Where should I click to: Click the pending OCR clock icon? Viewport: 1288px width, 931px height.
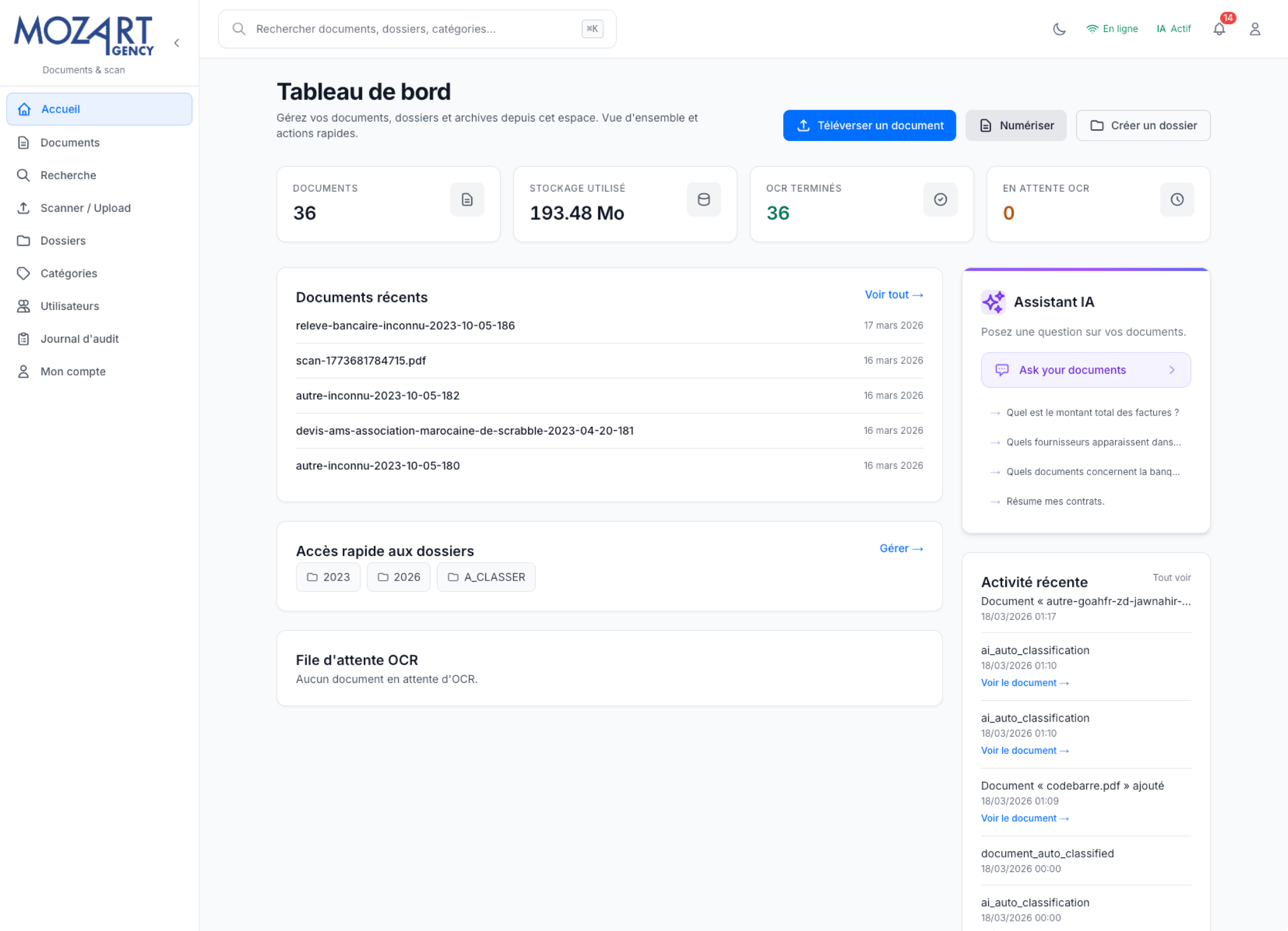pyautogui.click(x=1177, y=199)
